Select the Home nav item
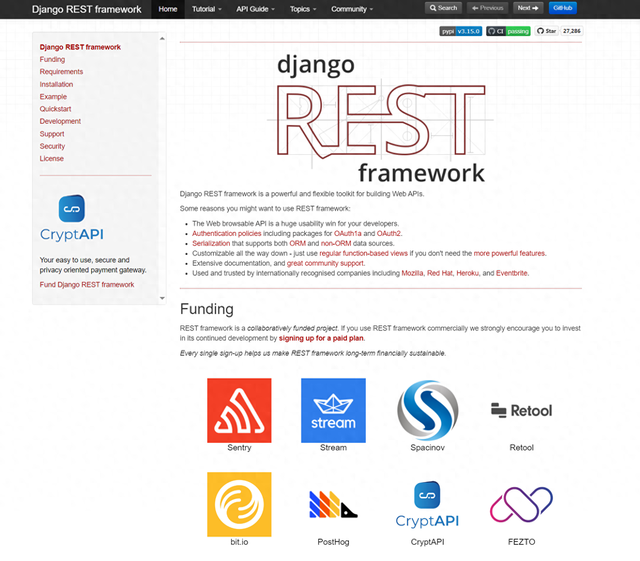 (x=168, y=9)
